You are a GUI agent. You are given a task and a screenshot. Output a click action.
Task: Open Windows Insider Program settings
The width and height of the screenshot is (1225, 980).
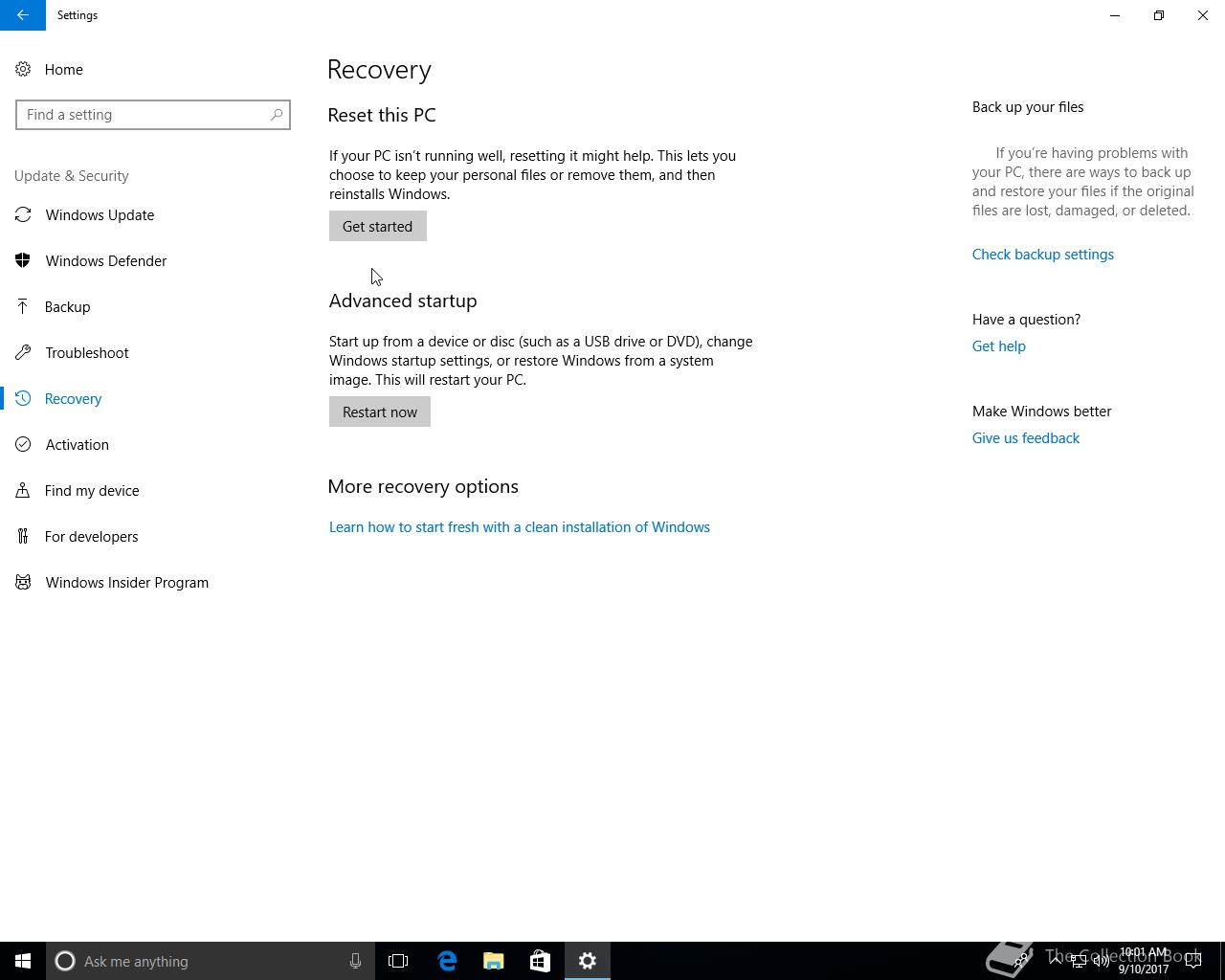point(153,582)
